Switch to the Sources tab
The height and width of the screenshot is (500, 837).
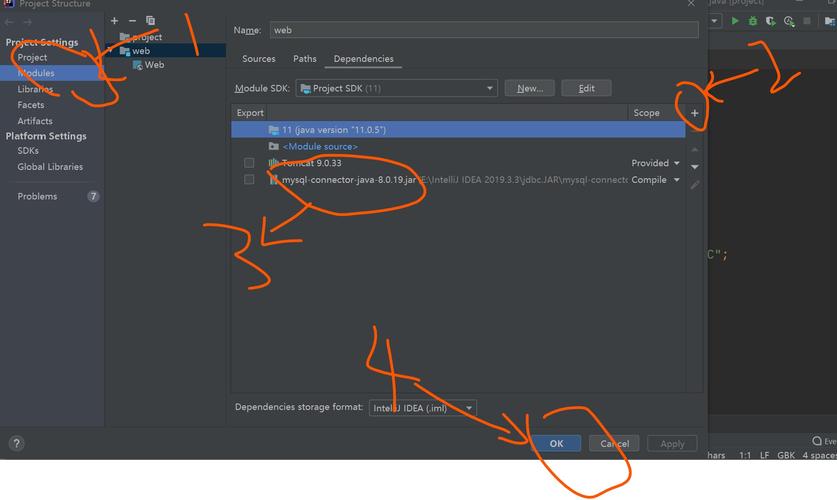(258, 59)
